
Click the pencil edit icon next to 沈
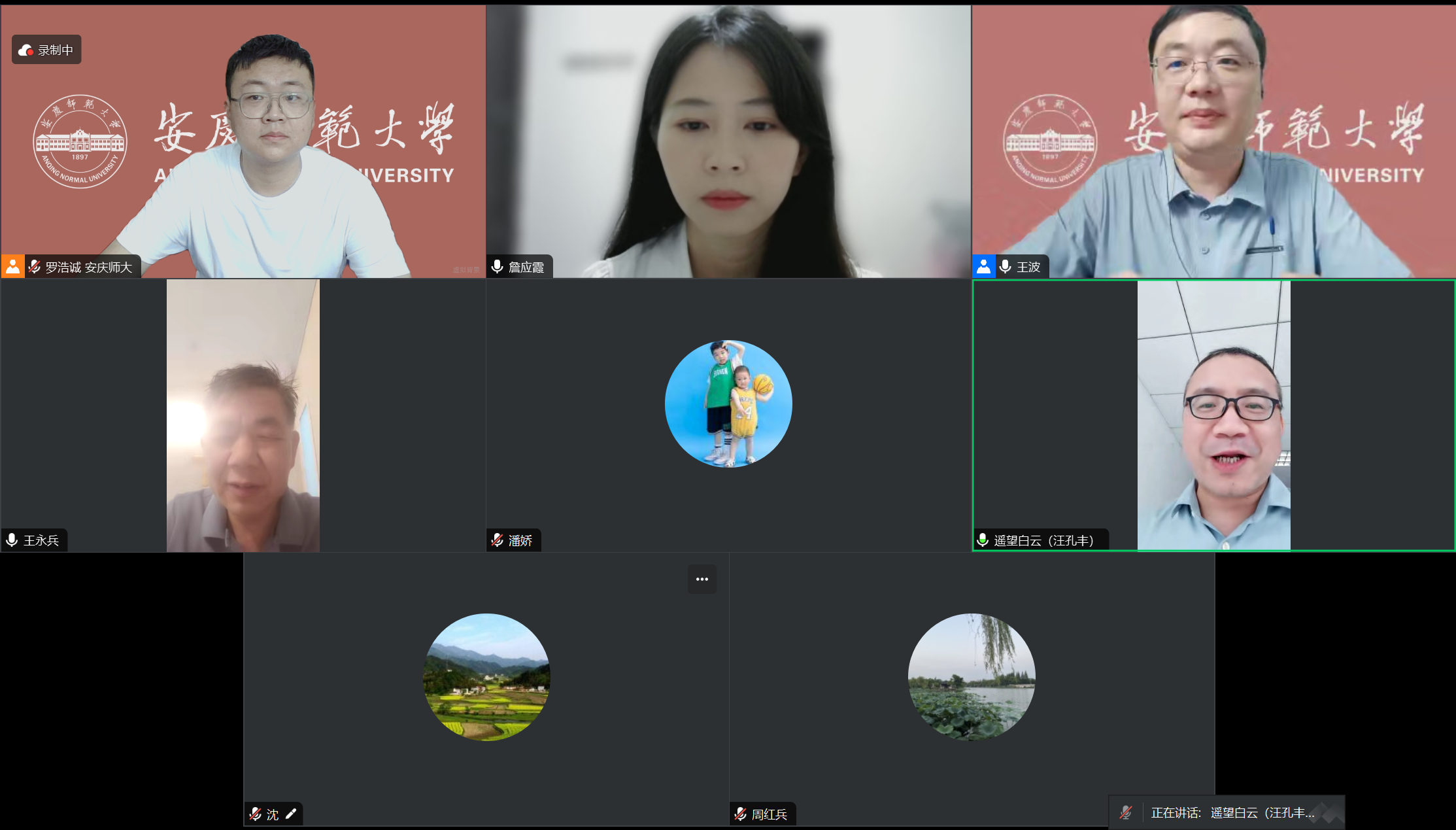pos(291,814)
